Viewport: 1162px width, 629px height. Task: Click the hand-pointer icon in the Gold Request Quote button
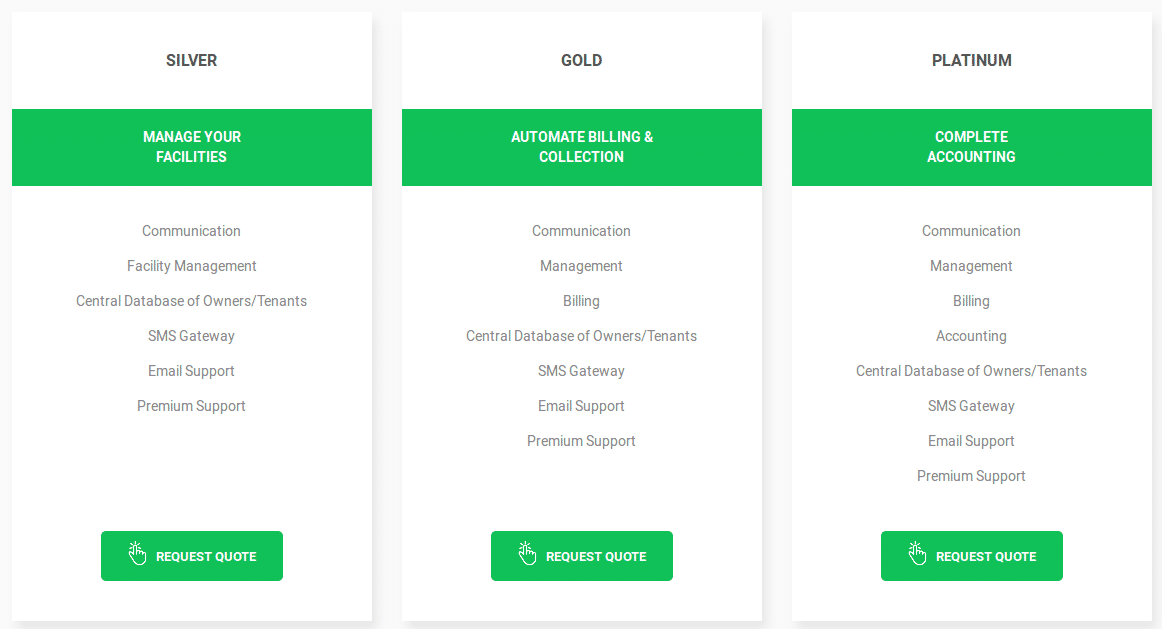pyautogui.click(x=527, y=553)
